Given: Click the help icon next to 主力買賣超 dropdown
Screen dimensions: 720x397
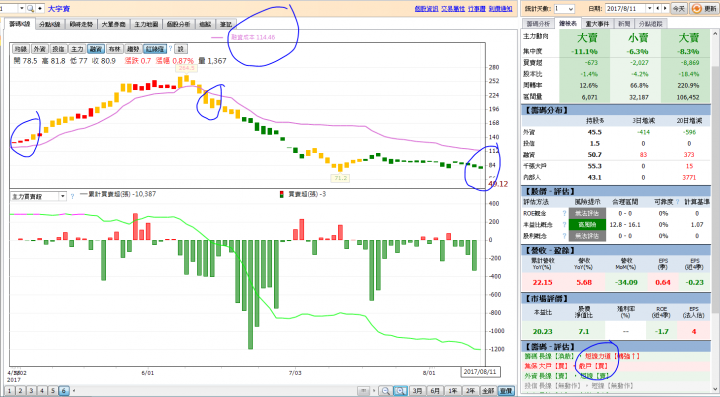Looking at the screenshot, I should coord(73,196).
